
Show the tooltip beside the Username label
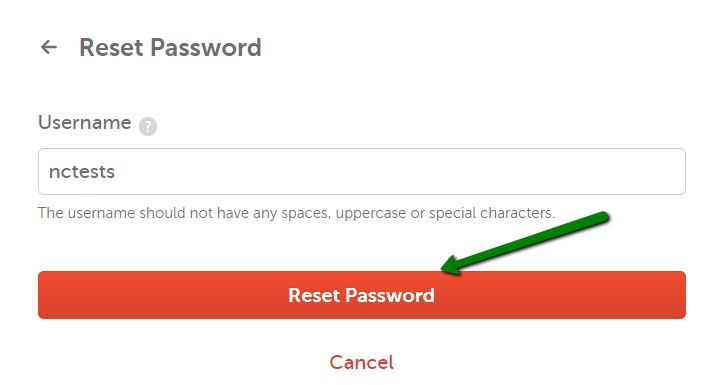[x=148, y=126]
